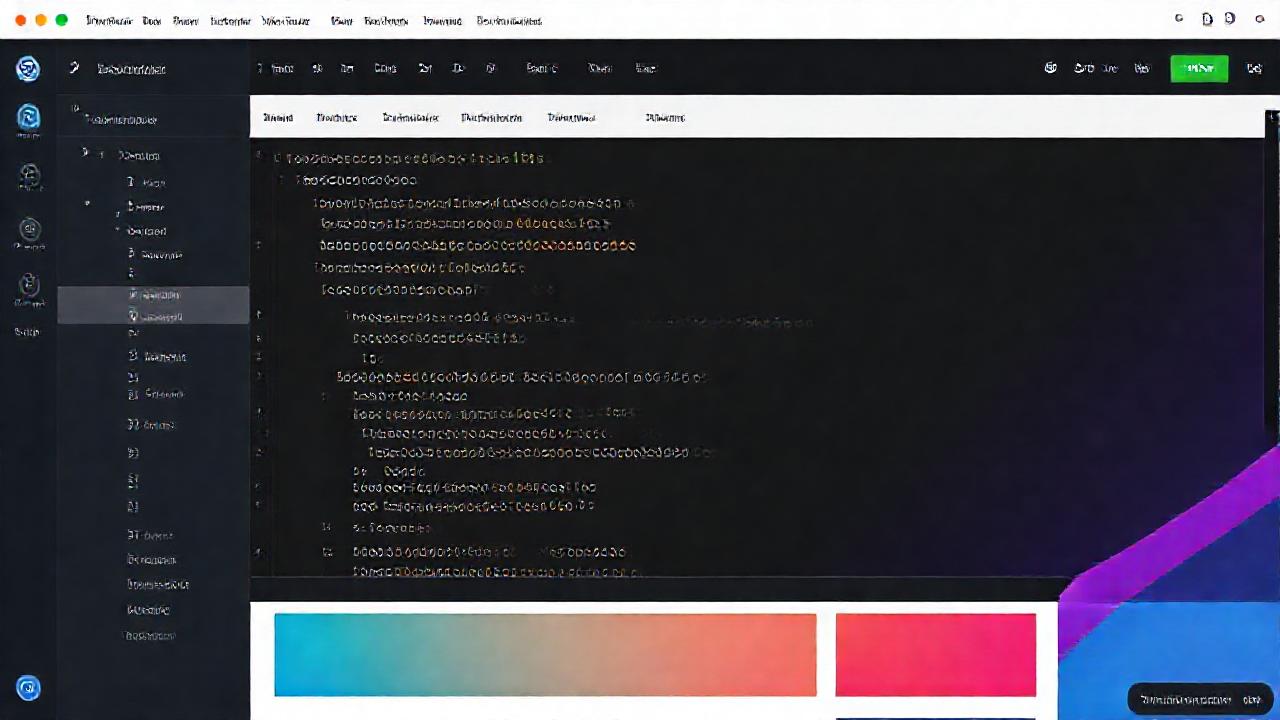Select the solid pink-red color block
Screen dimensions: 1280x720
click(x=935, y=654)
